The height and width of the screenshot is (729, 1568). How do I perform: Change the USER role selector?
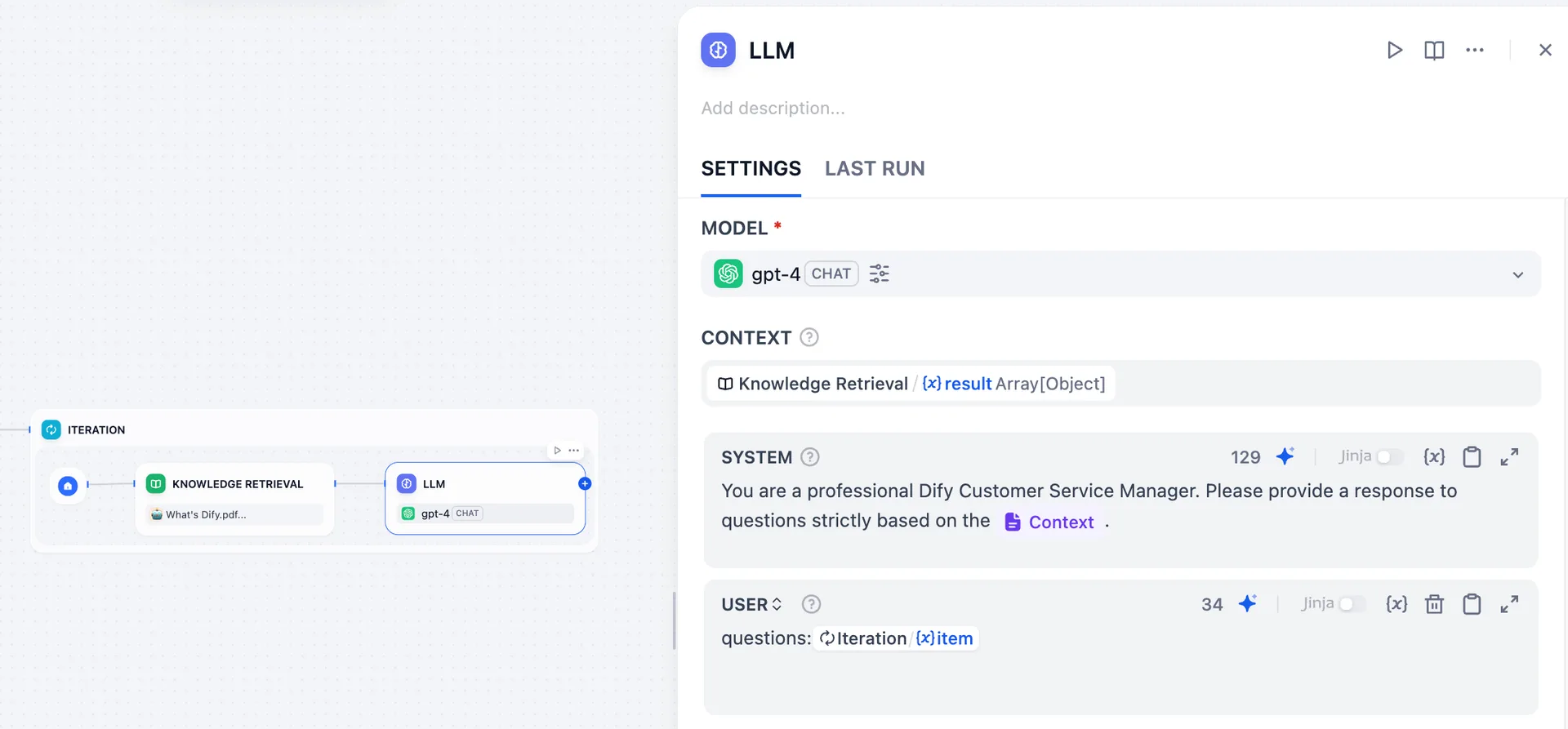[751, 604]
